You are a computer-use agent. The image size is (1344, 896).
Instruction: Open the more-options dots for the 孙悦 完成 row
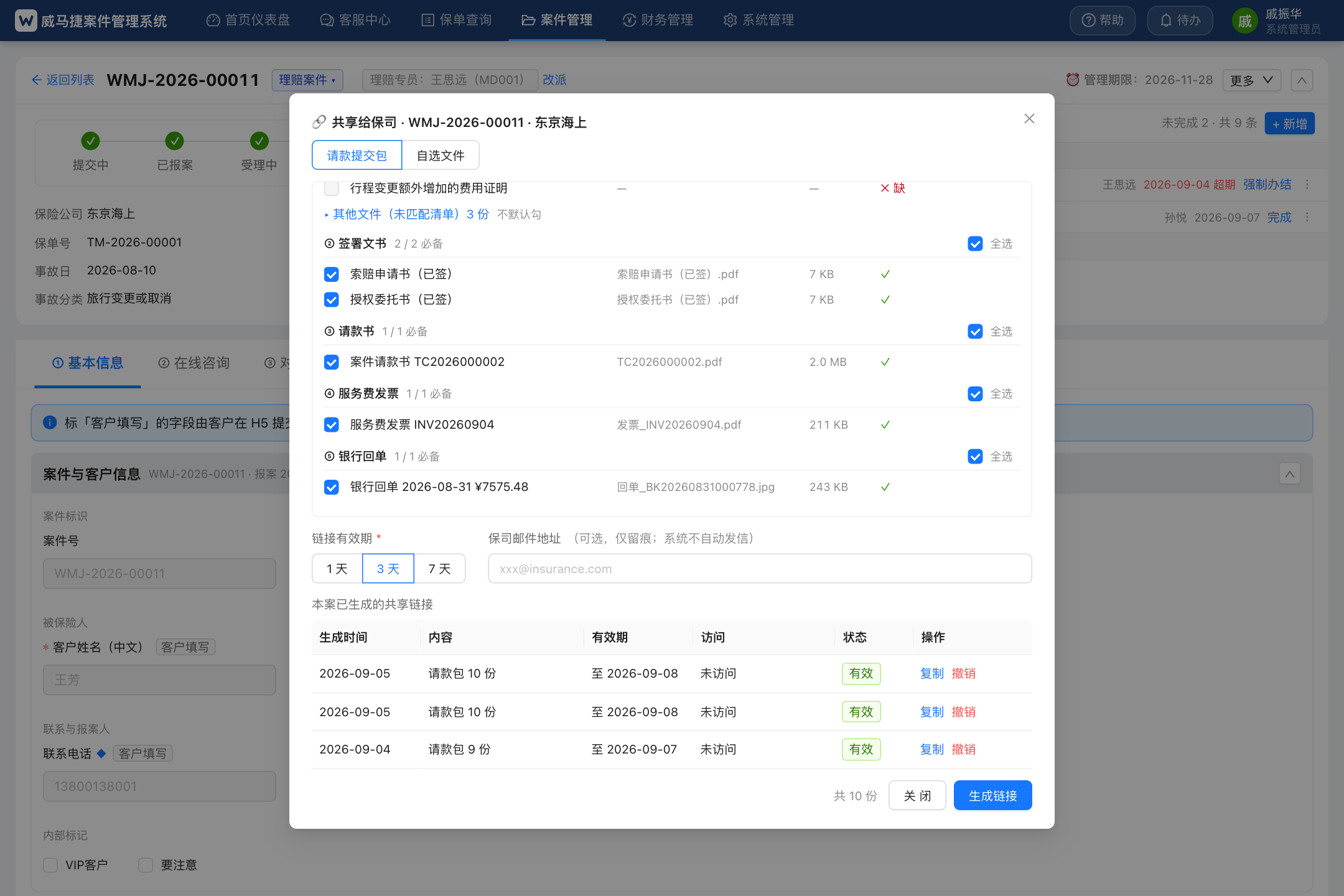point(1307,217)
